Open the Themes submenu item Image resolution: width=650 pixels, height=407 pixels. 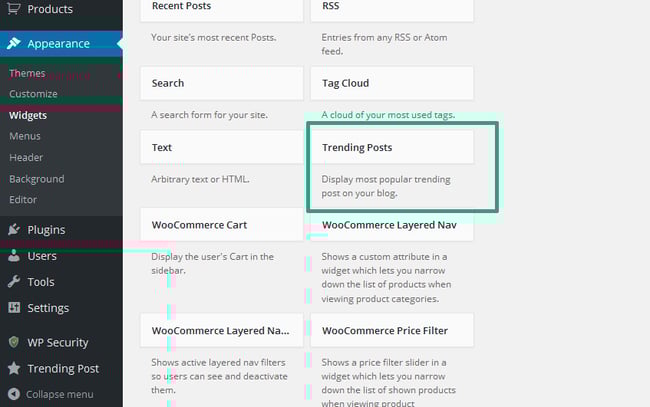27,73
